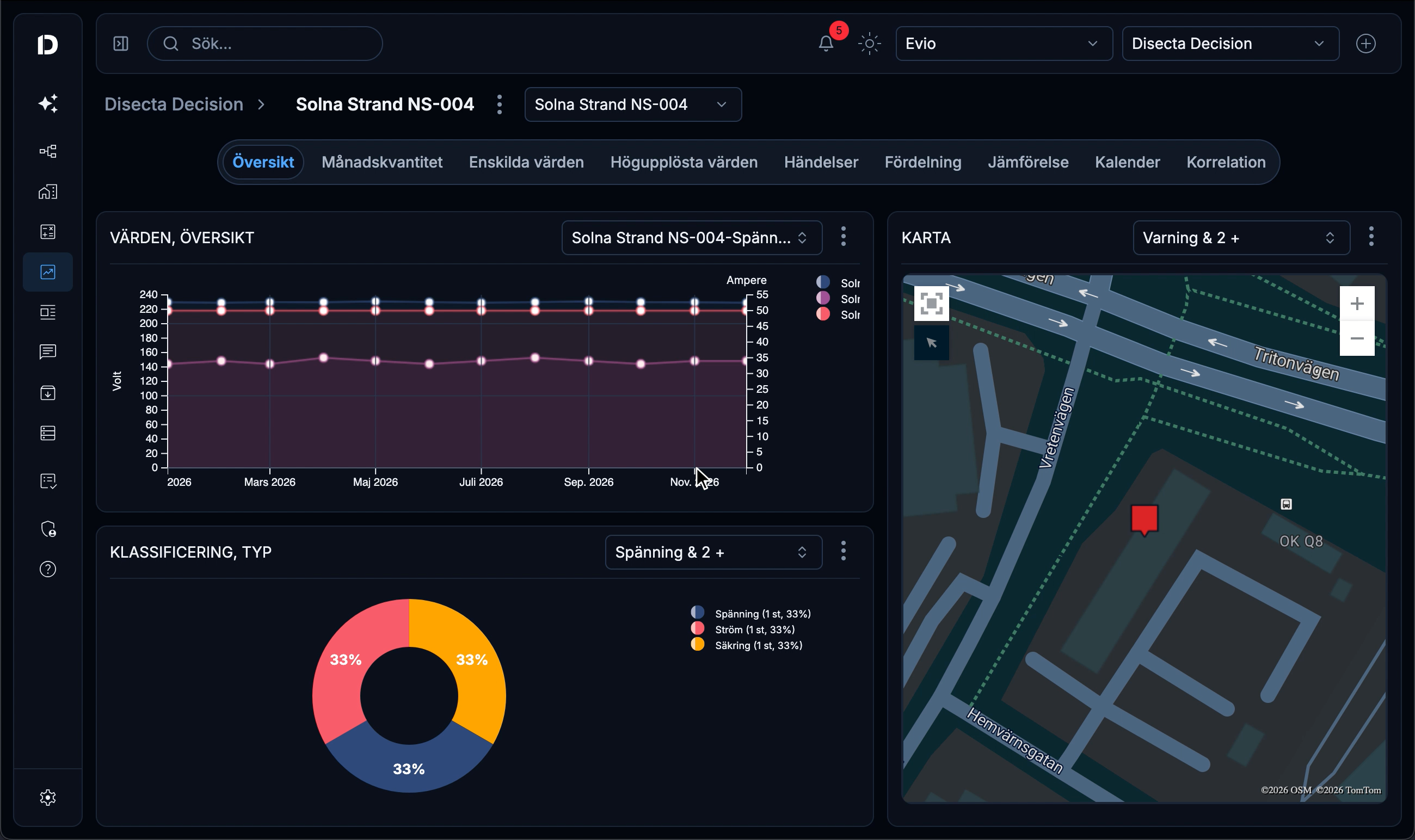This screenshot has width=1415, height=840.
Task: Open Varning & 2 + map filter
Action: click(x=1241, y=238)
